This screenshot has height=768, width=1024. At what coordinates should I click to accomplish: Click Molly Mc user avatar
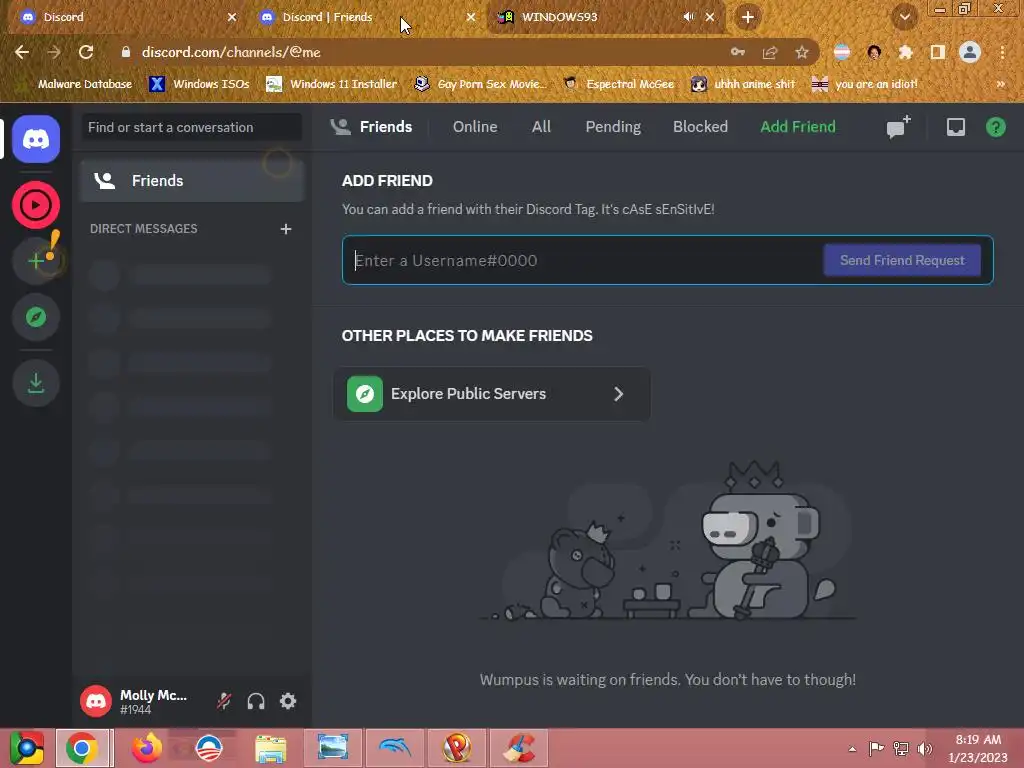(95, 701)
